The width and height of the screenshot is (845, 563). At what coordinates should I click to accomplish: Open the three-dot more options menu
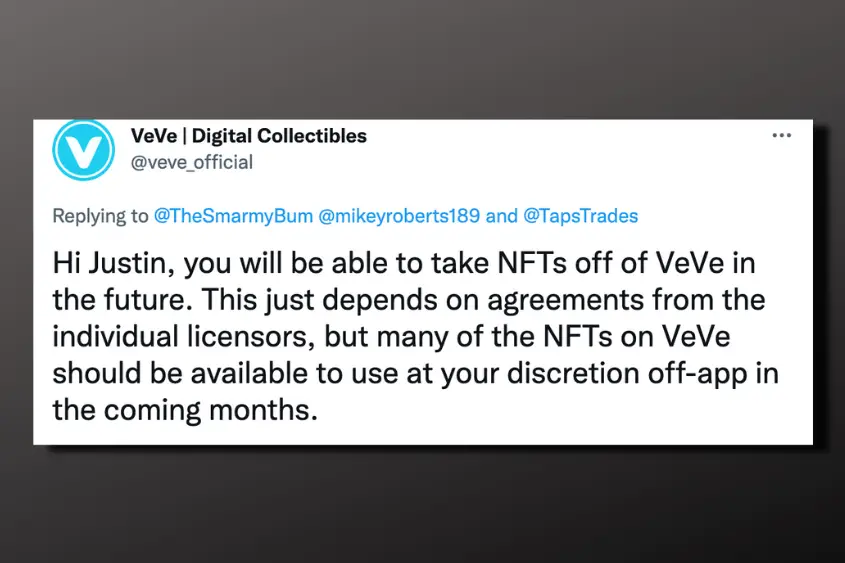point(781,135)
